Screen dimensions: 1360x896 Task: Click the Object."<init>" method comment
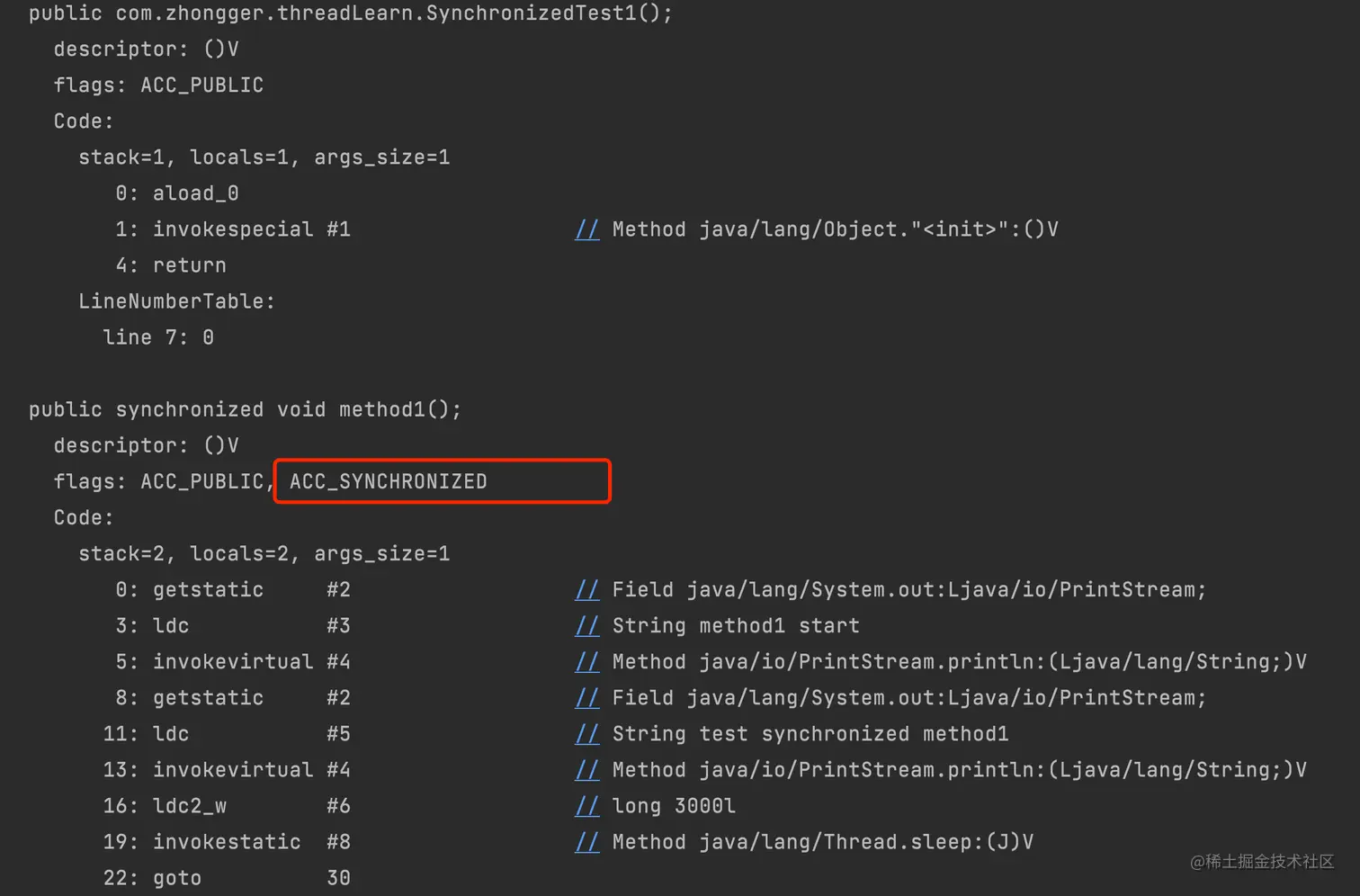pyautogui.click(x=817, y=229)
